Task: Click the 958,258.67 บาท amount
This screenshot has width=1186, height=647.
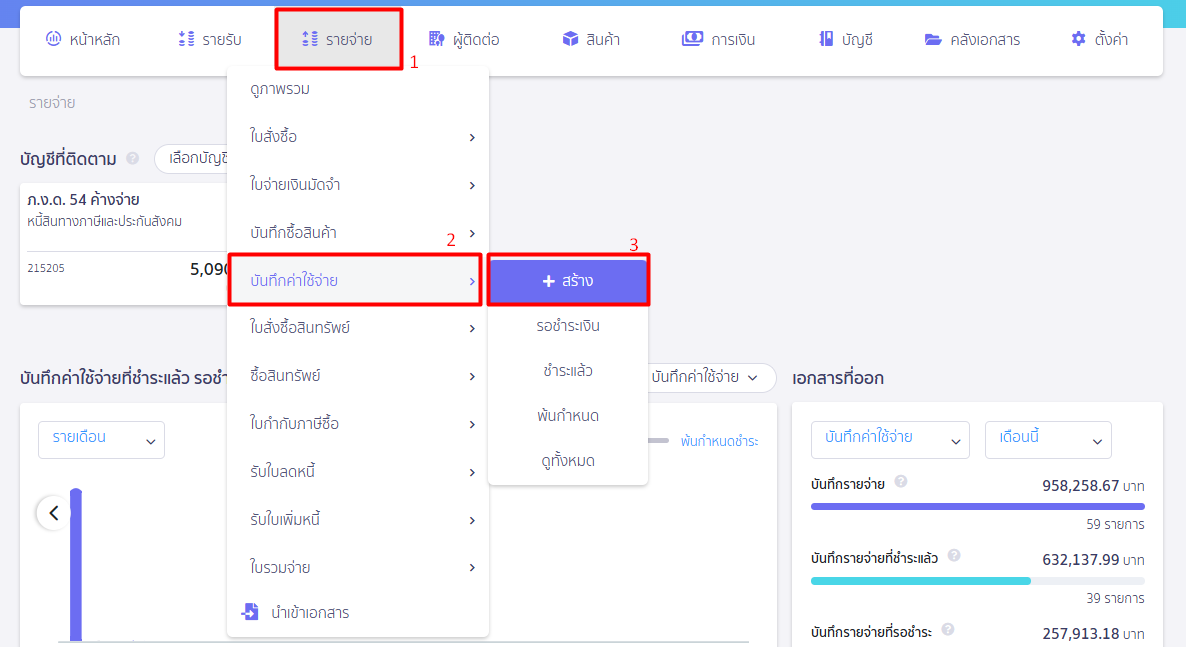Action: point(1093,485)
